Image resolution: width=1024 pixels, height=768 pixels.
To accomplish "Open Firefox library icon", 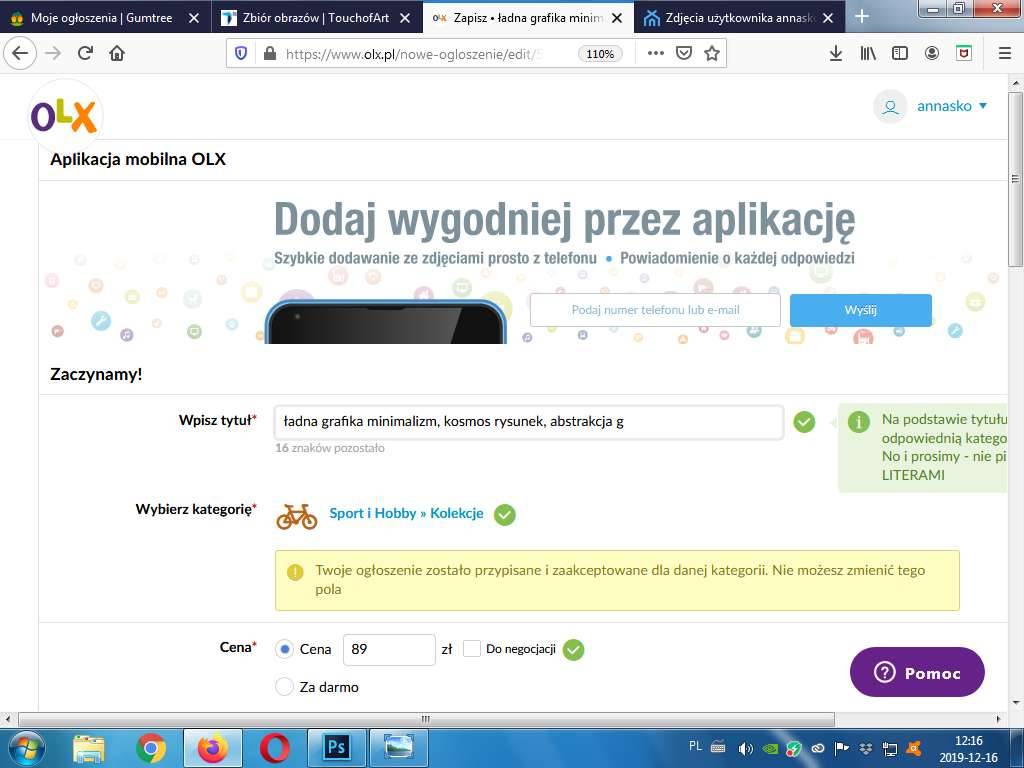I will point(868,54).
